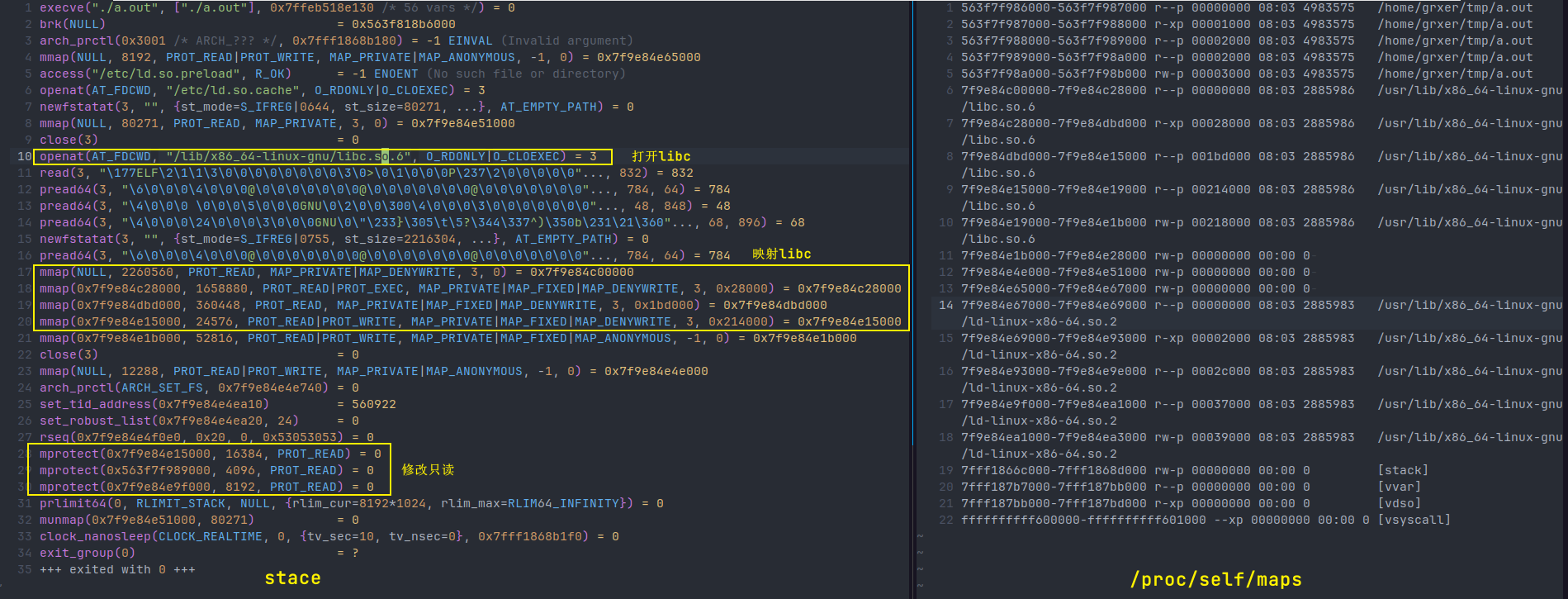The width and height of the screenshot is (1568, 599).
Task: Click set_tid_address call returning 560922
Action: coord(218,404)
